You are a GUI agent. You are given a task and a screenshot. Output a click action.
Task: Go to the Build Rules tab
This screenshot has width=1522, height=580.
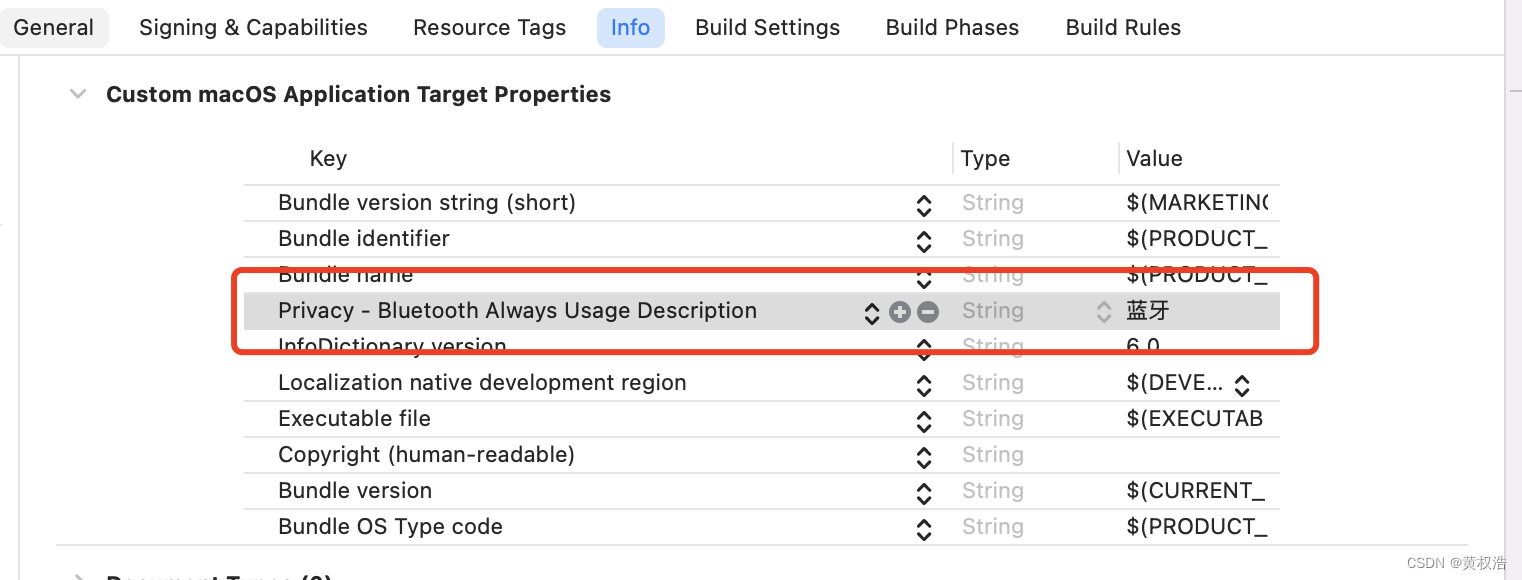coord(1123,27)
